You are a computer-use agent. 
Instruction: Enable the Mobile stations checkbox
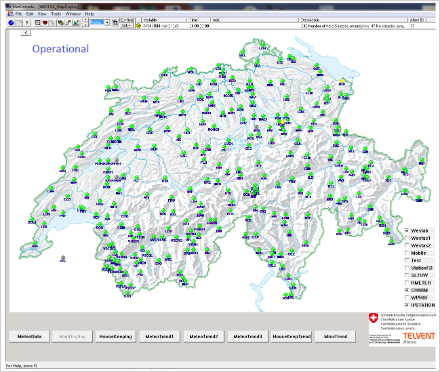pyautogui.click(x=407, y=253)
